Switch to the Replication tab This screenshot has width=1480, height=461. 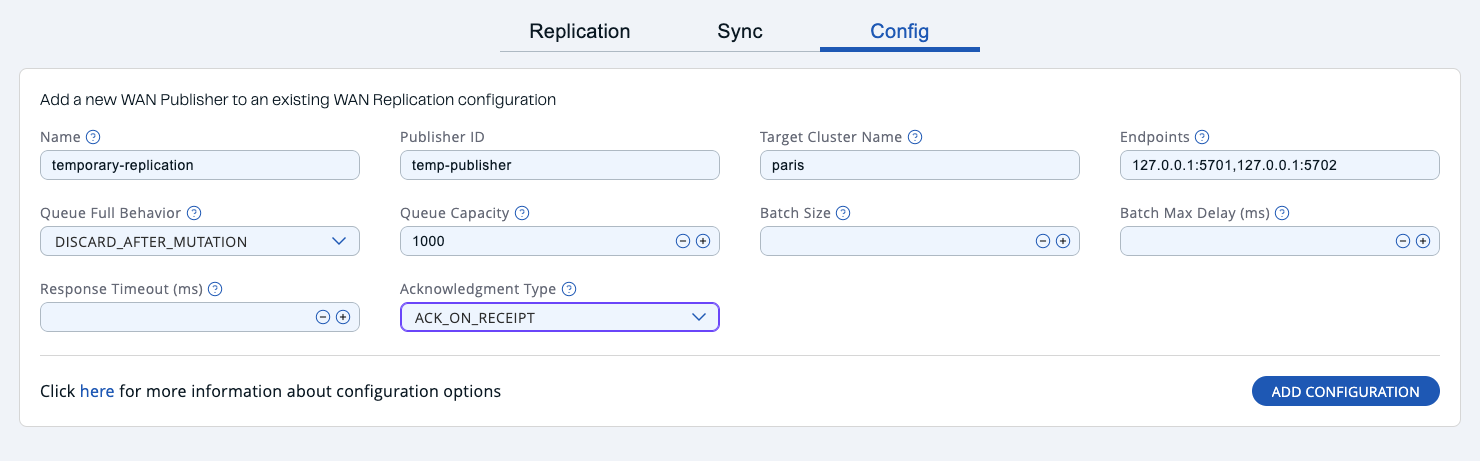580,31
